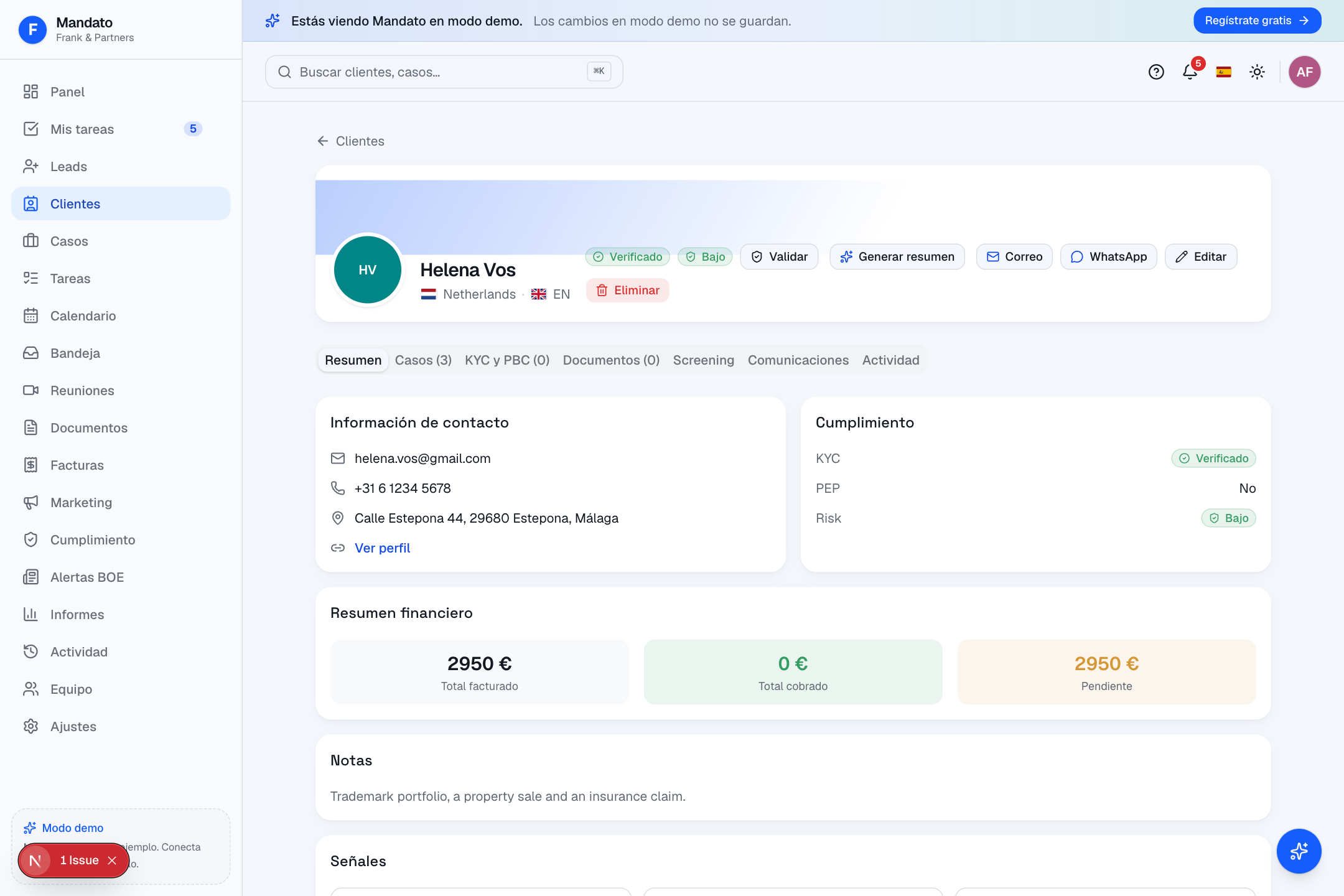Image resolution: width=1344 pixels, height=896 pixels.
Task: Click Regístrate gratis button
Action: pos(1257,21)
